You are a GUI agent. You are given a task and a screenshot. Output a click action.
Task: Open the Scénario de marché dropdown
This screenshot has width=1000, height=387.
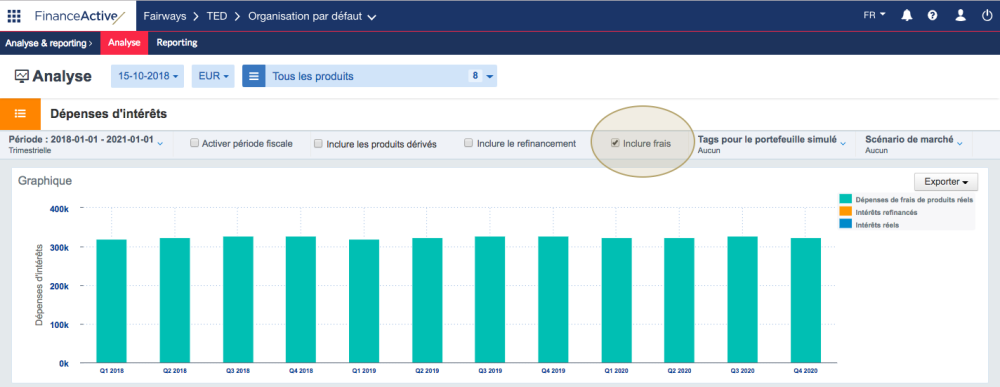pyautogui.click(x=914, y=144)
